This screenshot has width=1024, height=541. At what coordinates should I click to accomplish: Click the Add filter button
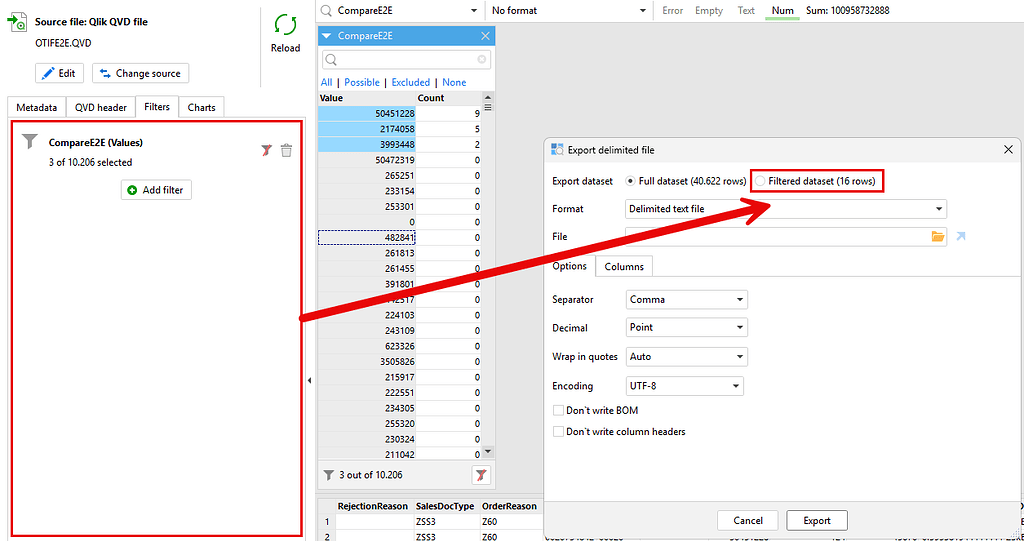(x=156, y=190)
